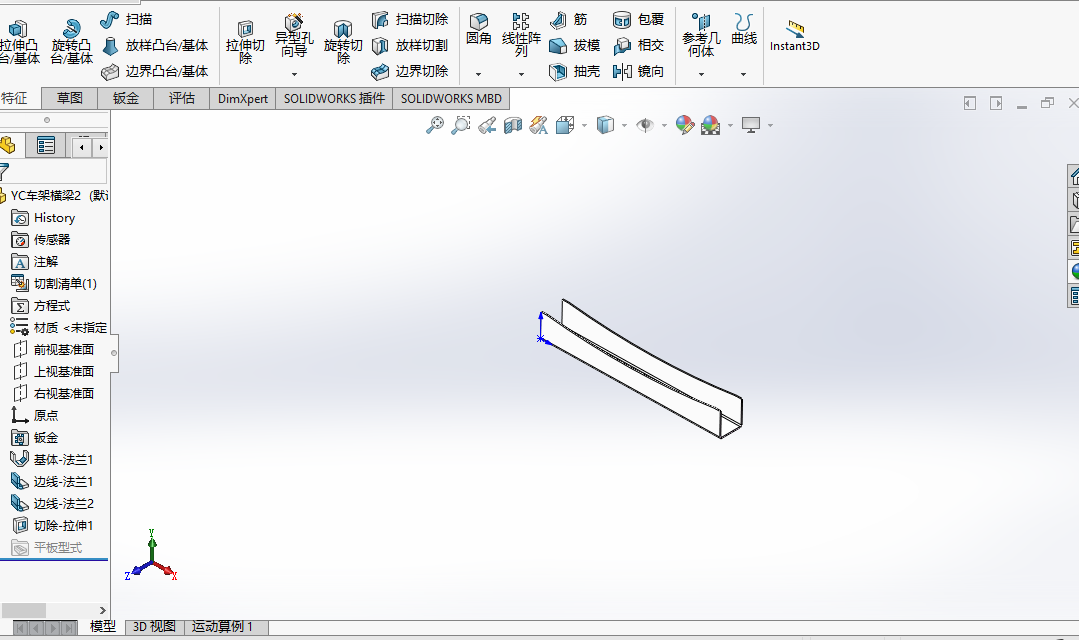The height and width of the screenshot is (640, 1079).
Task: Select the 相交 intersect tool
Action: click(639, 45)
